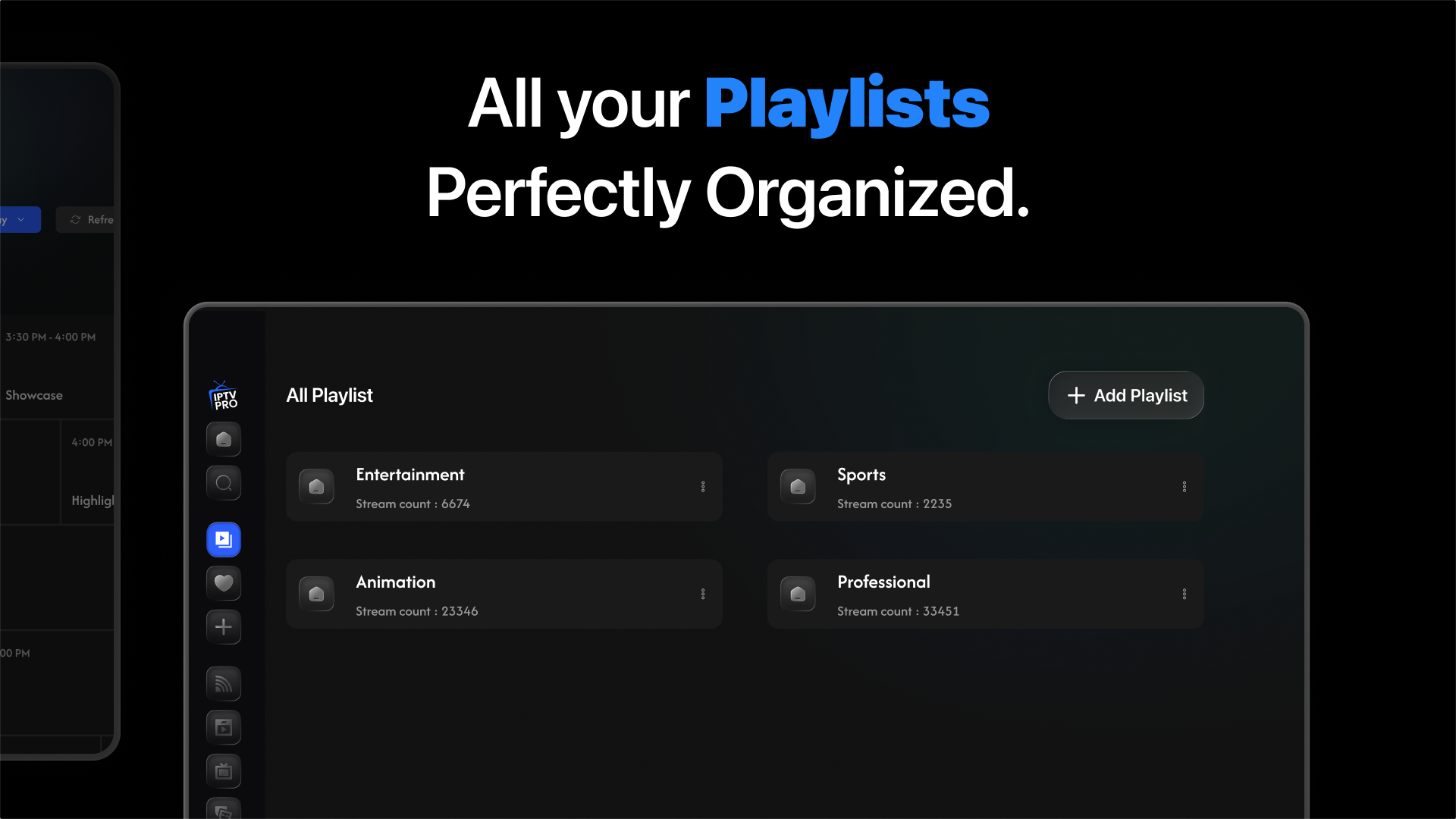Screen dimensions: 1456x819
Task: Click Showcase entry in left window
Action: pyautogui.click(x=34, y=396)
